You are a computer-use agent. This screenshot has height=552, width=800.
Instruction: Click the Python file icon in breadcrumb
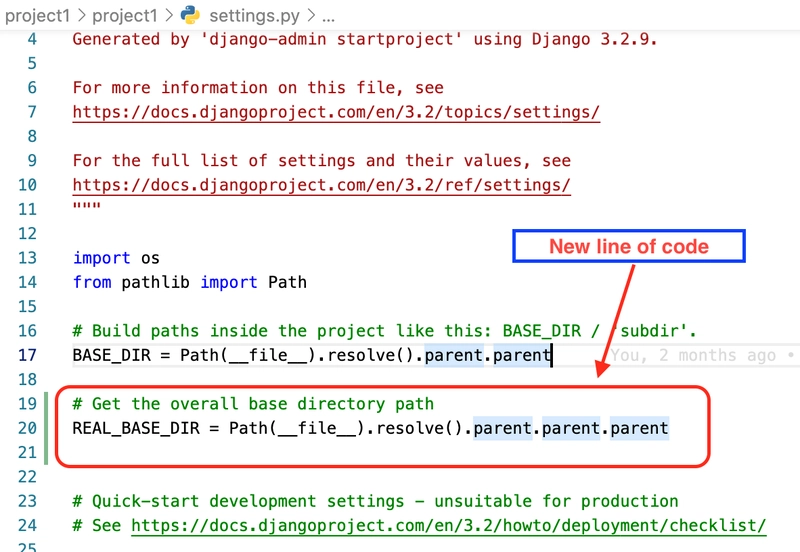(x=190, y=15)
